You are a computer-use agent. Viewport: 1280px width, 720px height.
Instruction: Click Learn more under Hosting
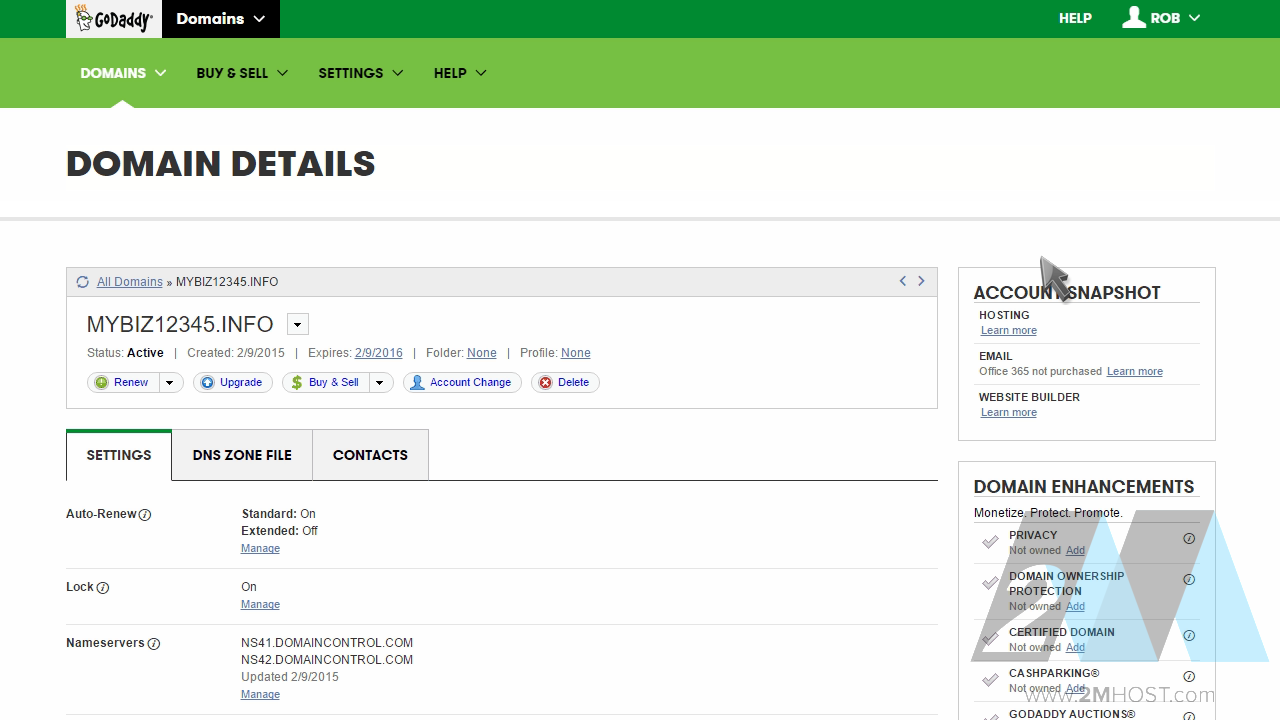pyautogui.click(x=1009, y=331)
